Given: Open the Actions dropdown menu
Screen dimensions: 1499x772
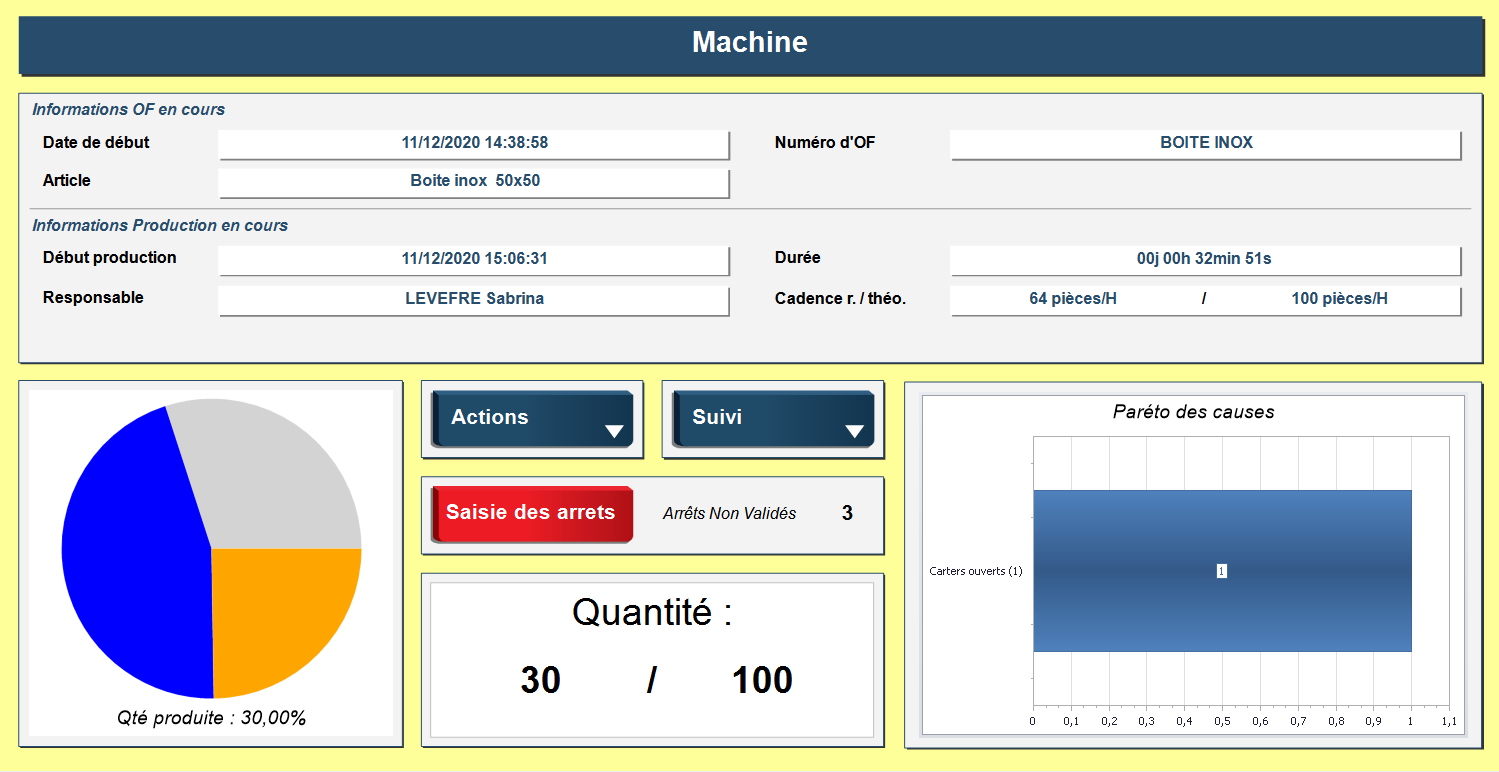Looking at the screenshot, I should pos(532,419).
